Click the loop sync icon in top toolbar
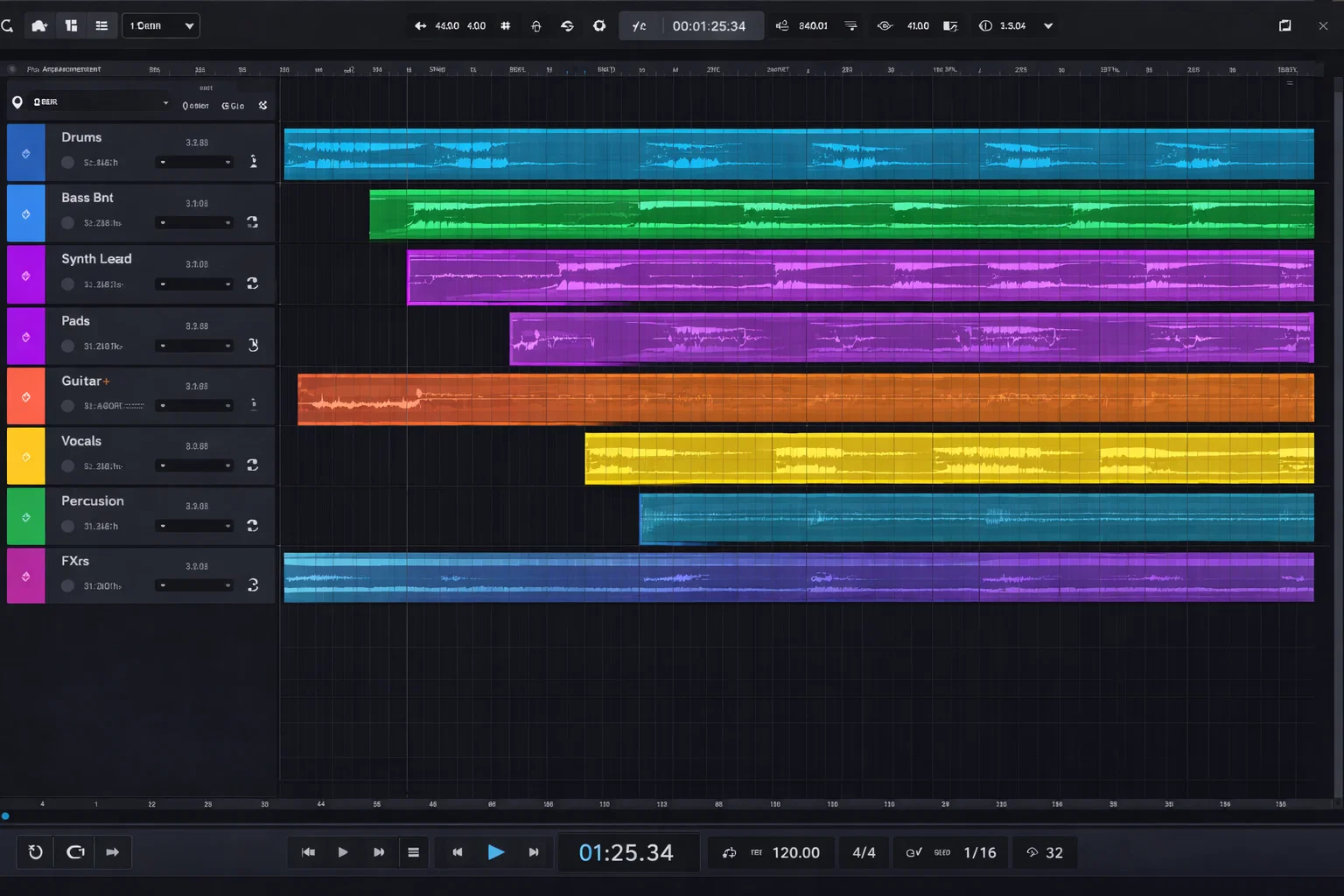The image size is (1344, 896). coord(567,26)
